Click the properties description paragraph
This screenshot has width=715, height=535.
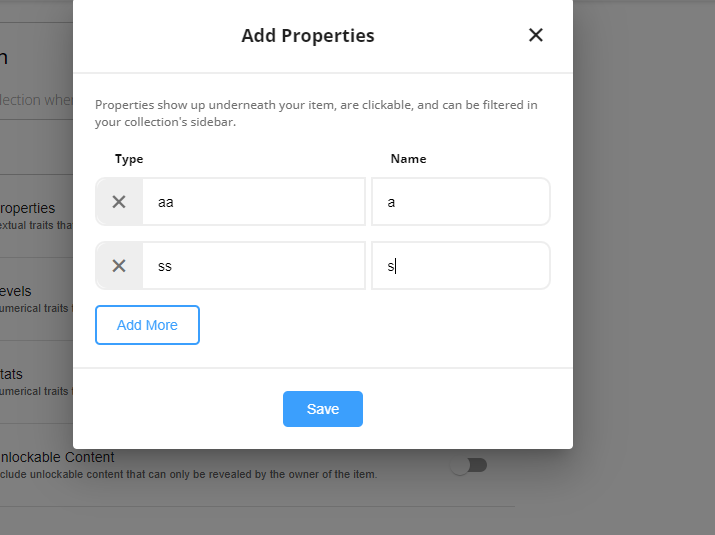[316, 113]
